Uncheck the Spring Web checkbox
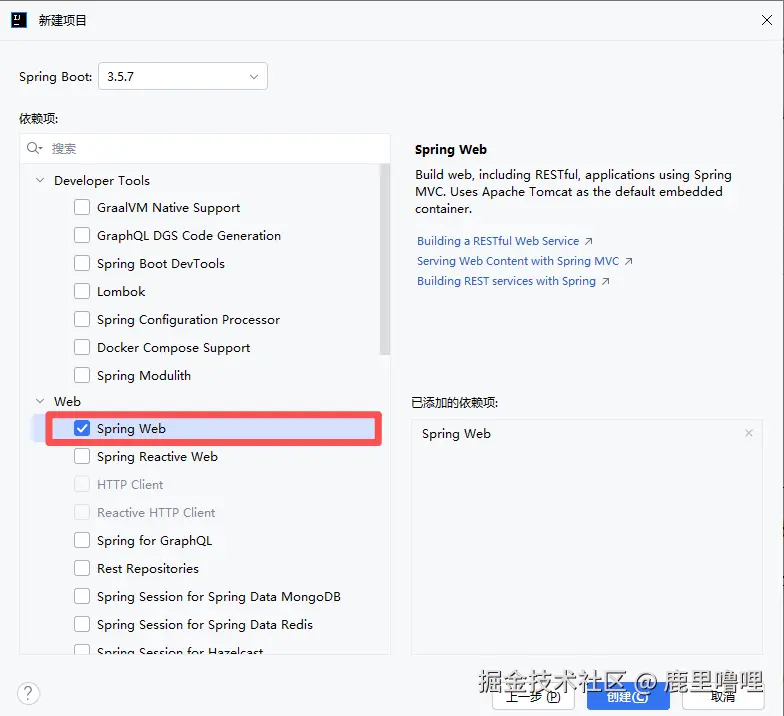This screenshot has width=784, height=716. point(82,428)
